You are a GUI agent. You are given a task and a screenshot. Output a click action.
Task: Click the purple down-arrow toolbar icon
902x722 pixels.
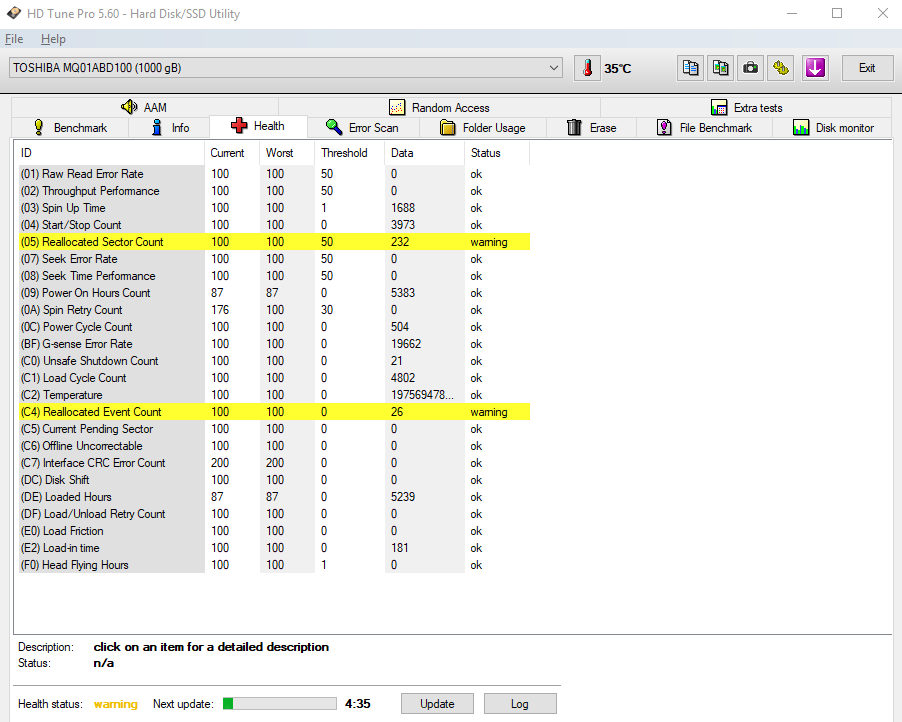pos(815,68)
